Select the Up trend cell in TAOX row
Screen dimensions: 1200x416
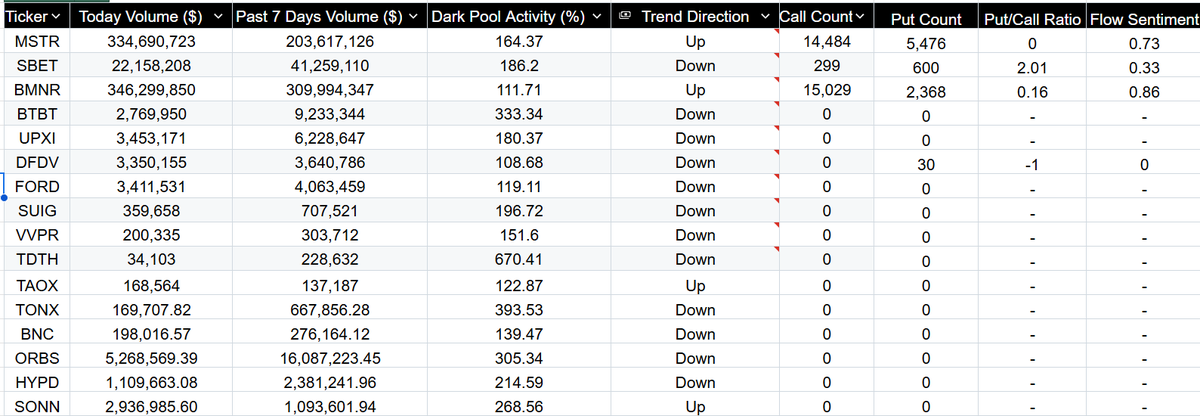[695, 285]
